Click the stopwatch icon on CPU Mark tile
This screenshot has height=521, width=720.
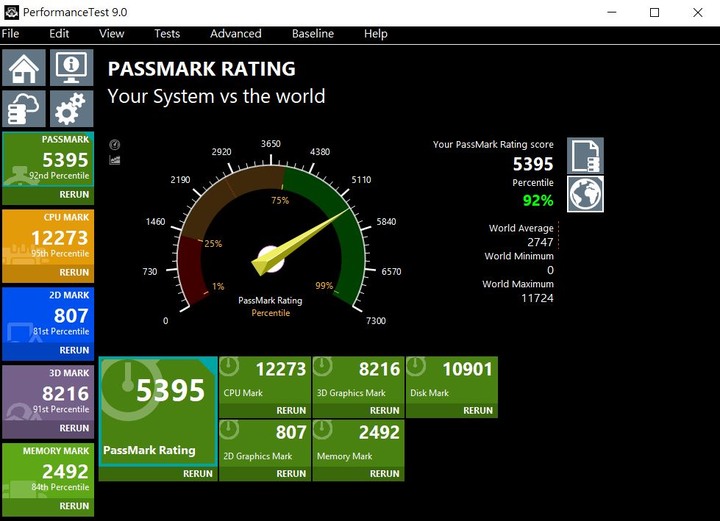coord(230,366)
